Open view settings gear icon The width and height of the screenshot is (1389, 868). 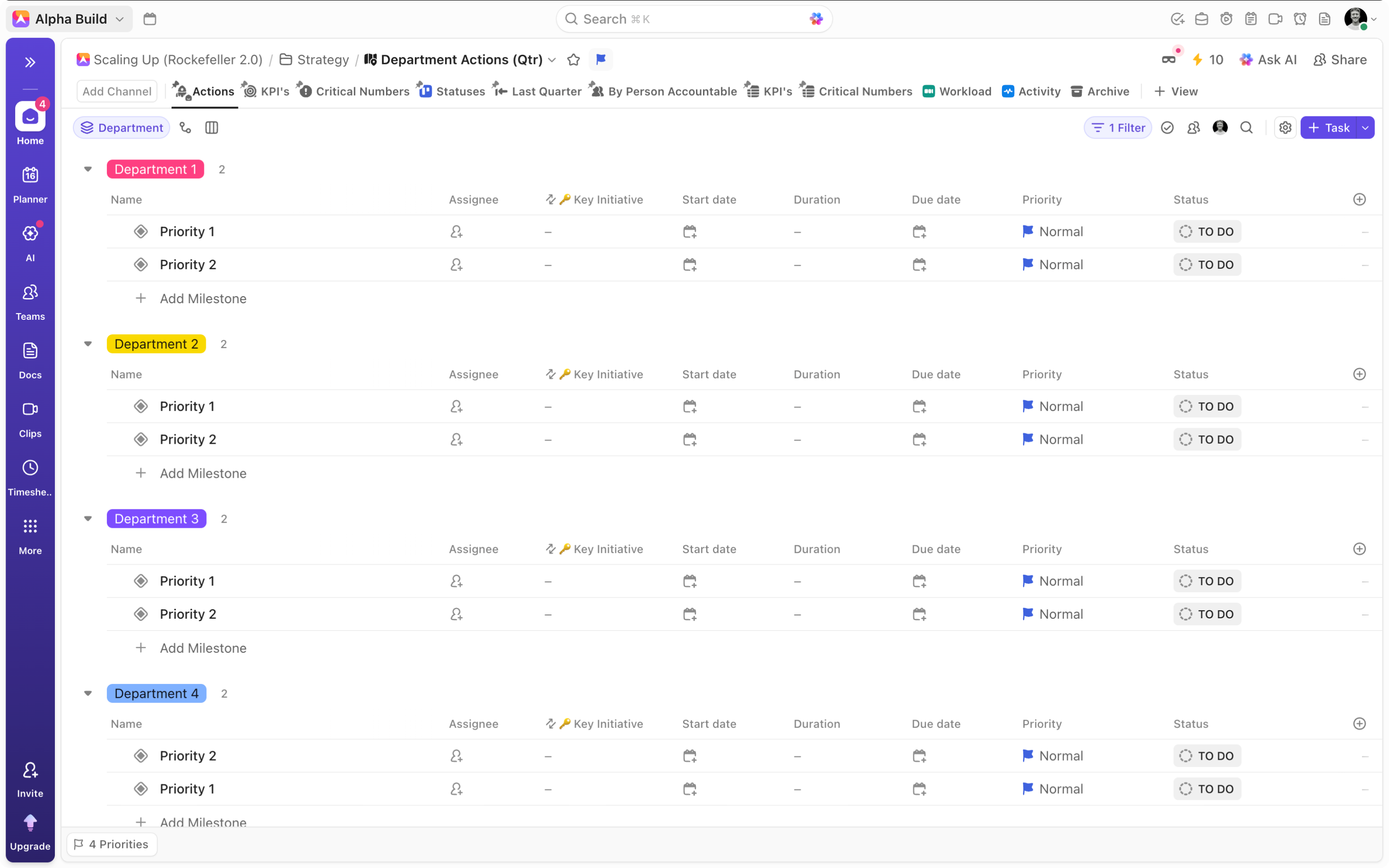coord(1285,127)
